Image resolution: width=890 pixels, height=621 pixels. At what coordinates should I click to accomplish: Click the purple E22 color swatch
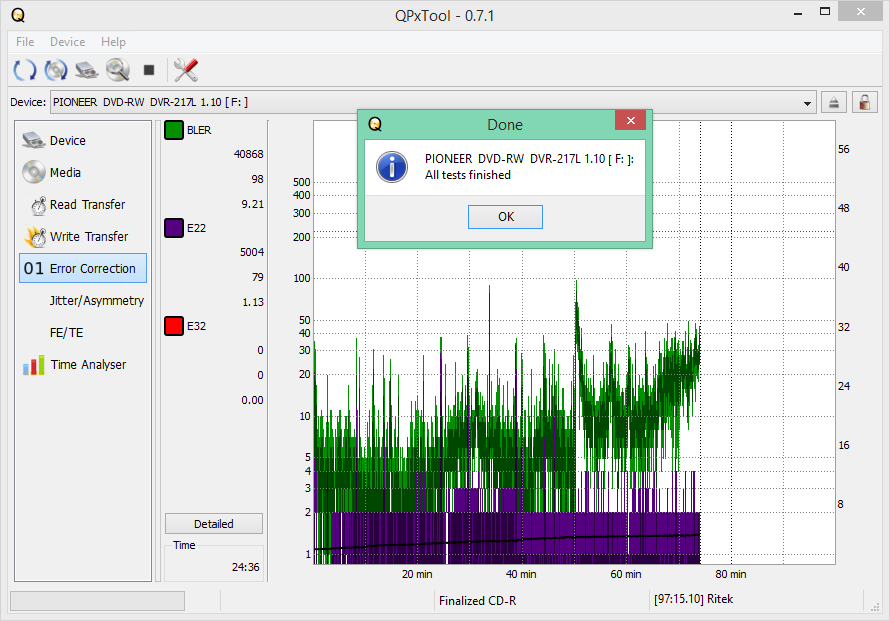coord(174,228)
